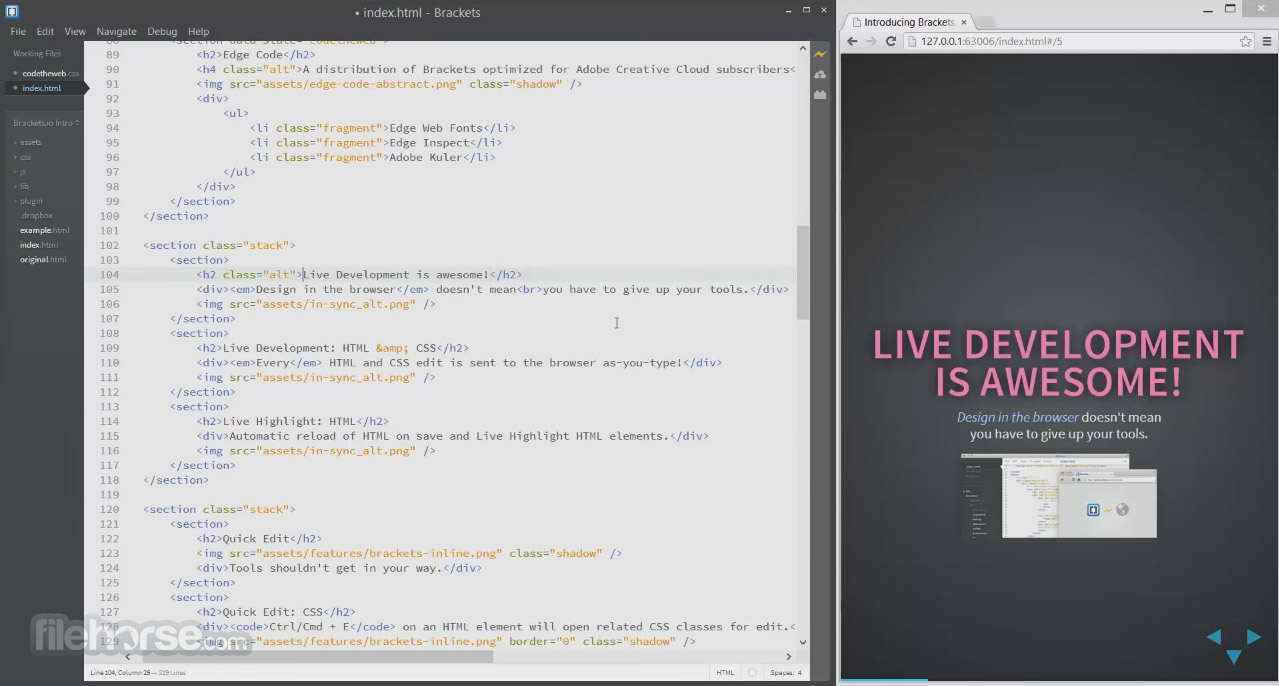Viewport: 1279px width, 686px height.
Task: Click the slide progress bar at bottom
Action: point(885,682)
